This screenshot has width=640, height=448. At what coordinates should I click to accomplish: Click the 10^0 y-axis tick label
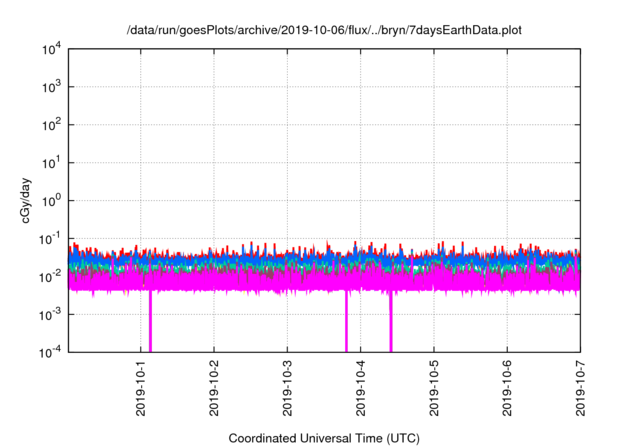pyautogui.click(x=52, y=201)
